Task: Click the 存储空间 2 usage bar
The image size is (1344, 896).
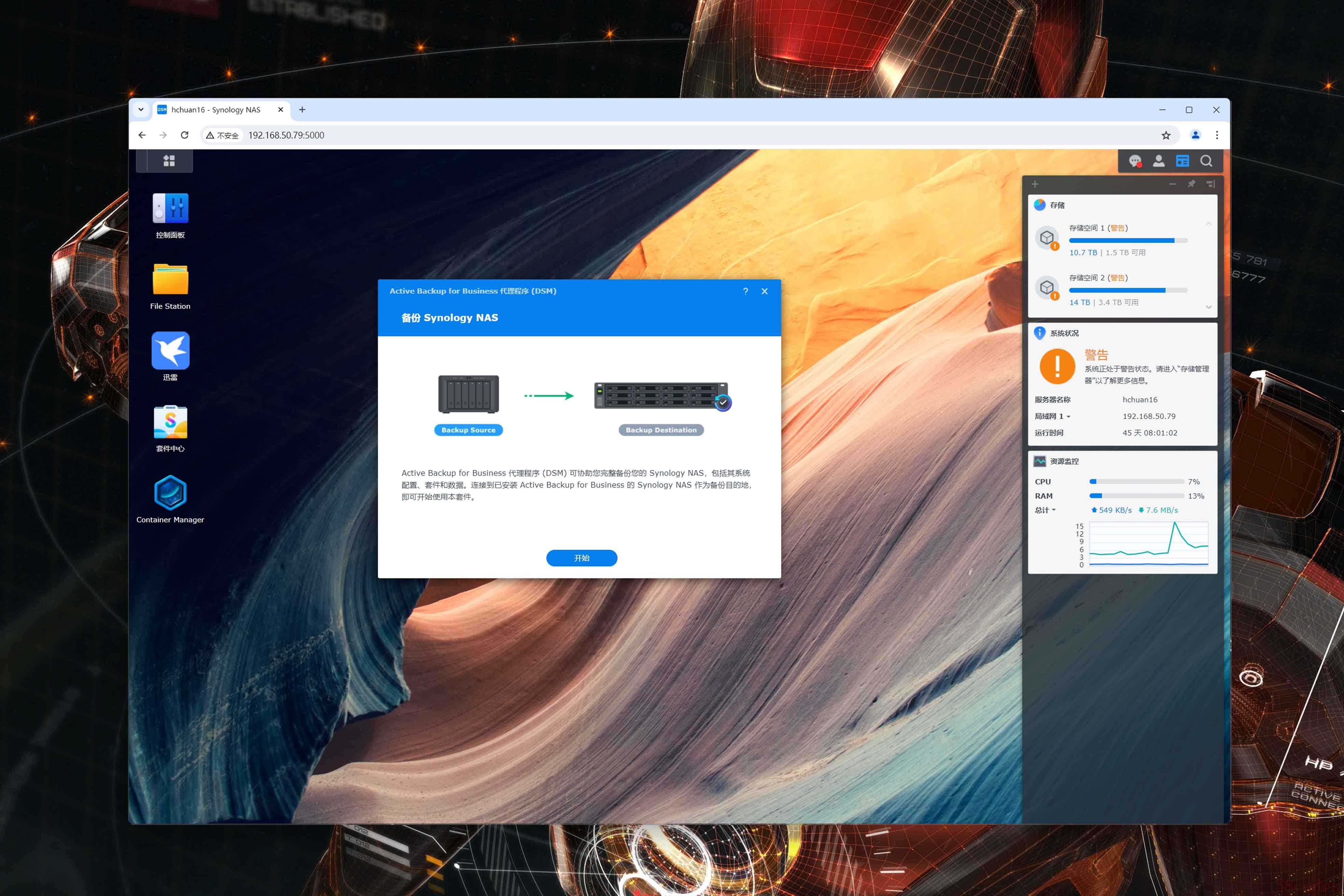Action: click(x=1128, y=290)
